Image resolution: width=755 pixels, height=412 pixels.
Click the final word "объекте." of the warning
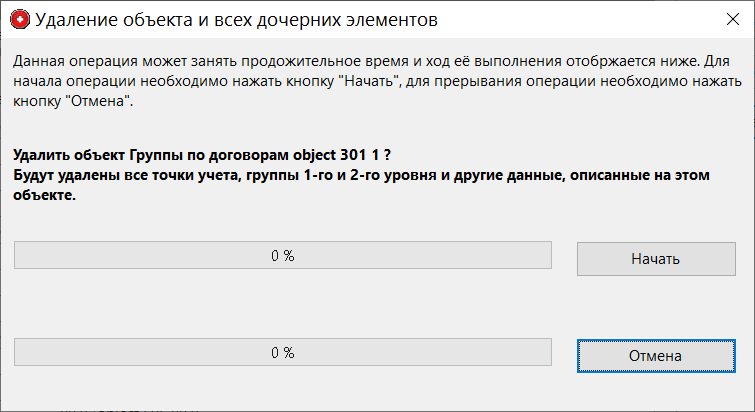45,196
